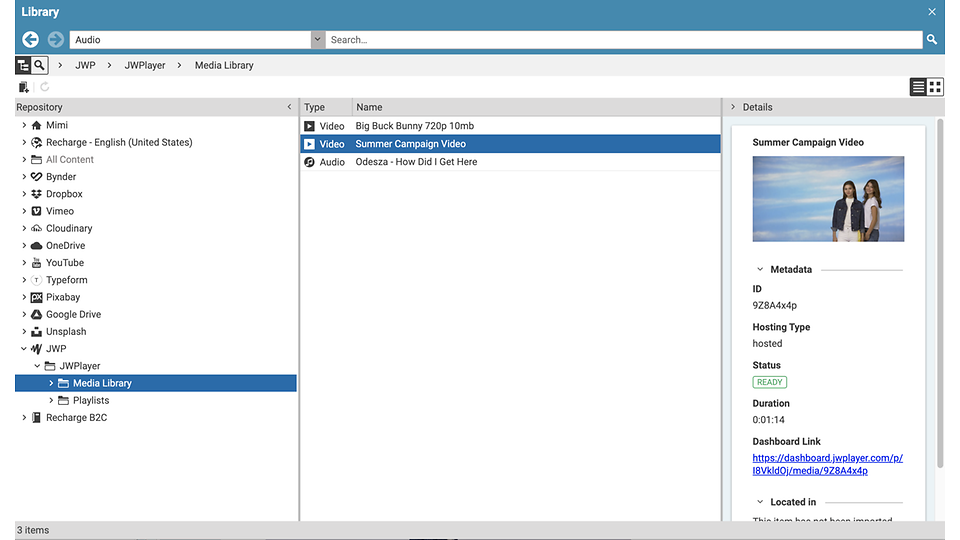Select Unsplash in the repository tree
The width and height of the screenshot is (960, 540).
click(x=66, y=331)
